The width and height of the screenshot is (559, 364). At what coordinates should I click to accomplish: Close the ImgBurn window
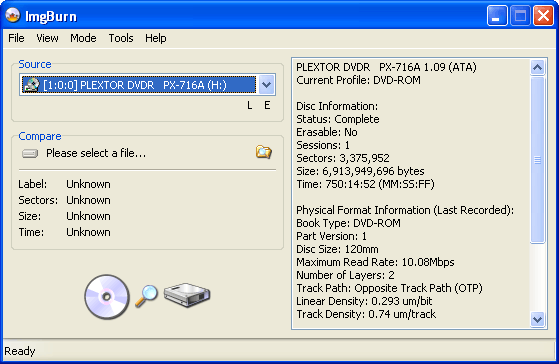point(543,16)
